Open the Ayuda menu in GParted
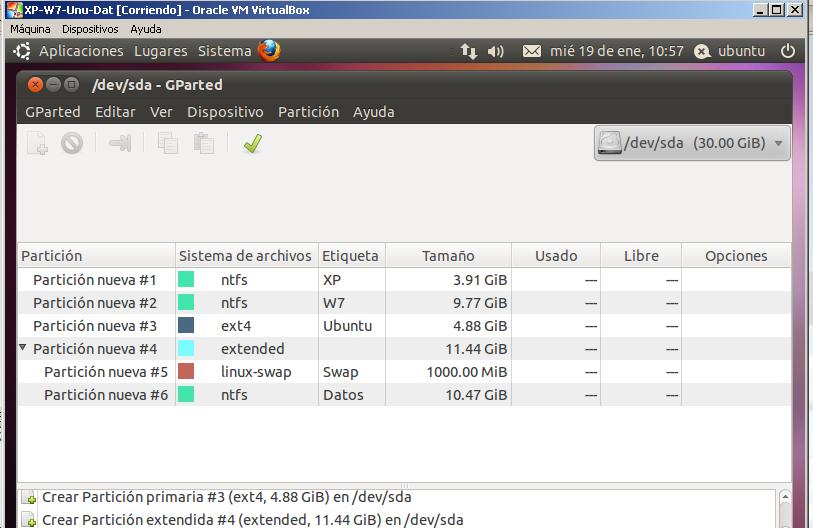This screenshot has width=813, height=528. 374,112
